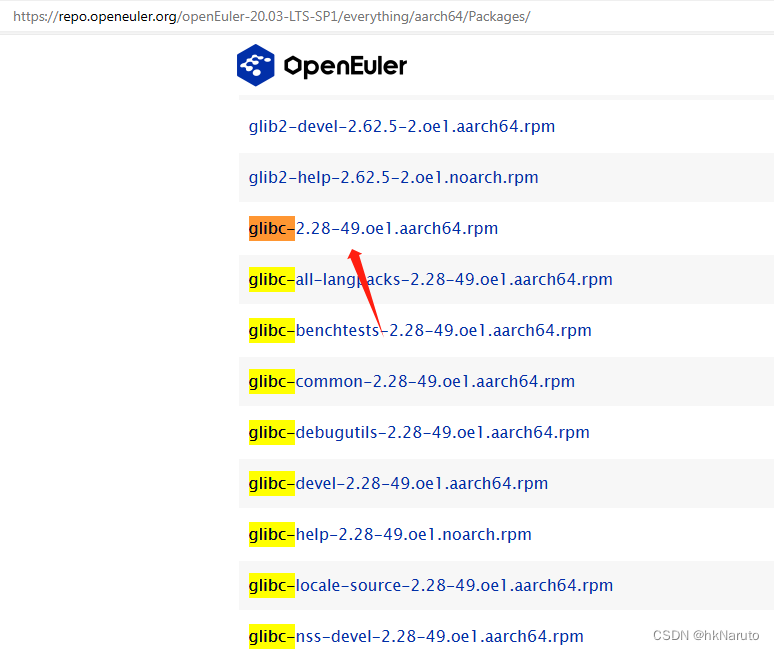Open glibc-devel-2.28-49.oe1.aarch64.rpm link

point(398,484)
